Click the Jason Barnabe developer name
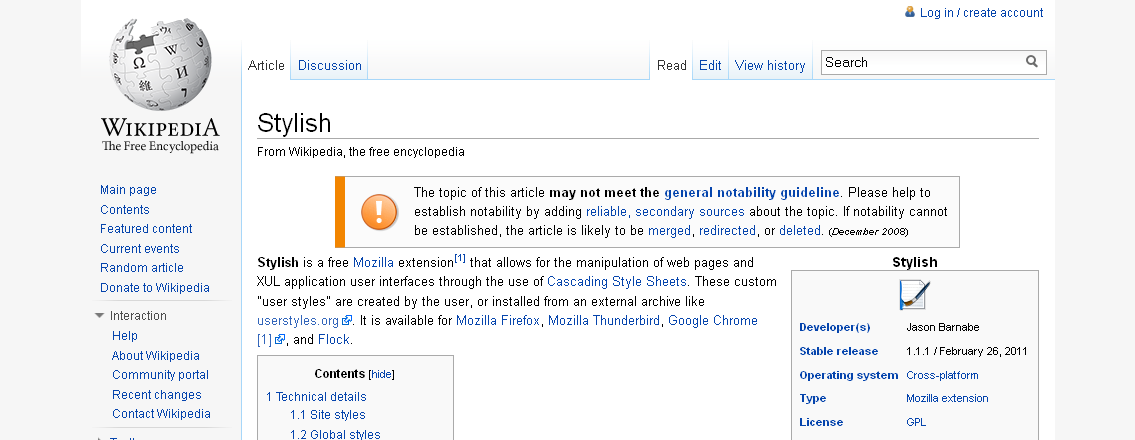 pyautogui.click(x=942, y=327)
